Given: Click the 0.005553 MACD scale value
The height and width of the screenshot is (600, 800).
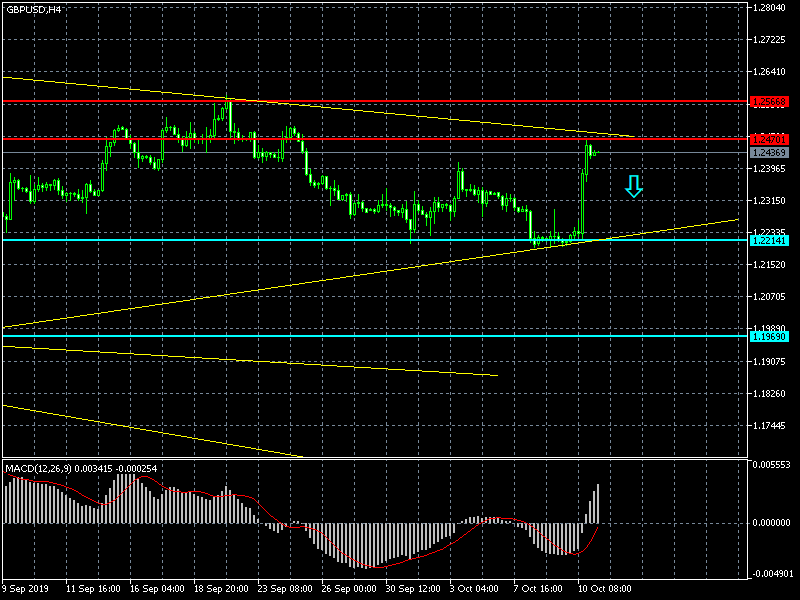Looking at the screenshot, I should click(x=771, y=465).
